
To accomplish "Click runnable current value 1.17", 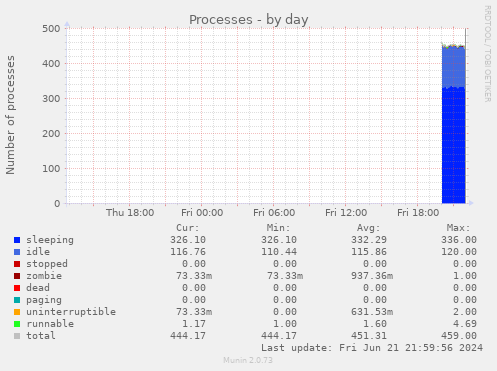I will click(x=194, y=324).
